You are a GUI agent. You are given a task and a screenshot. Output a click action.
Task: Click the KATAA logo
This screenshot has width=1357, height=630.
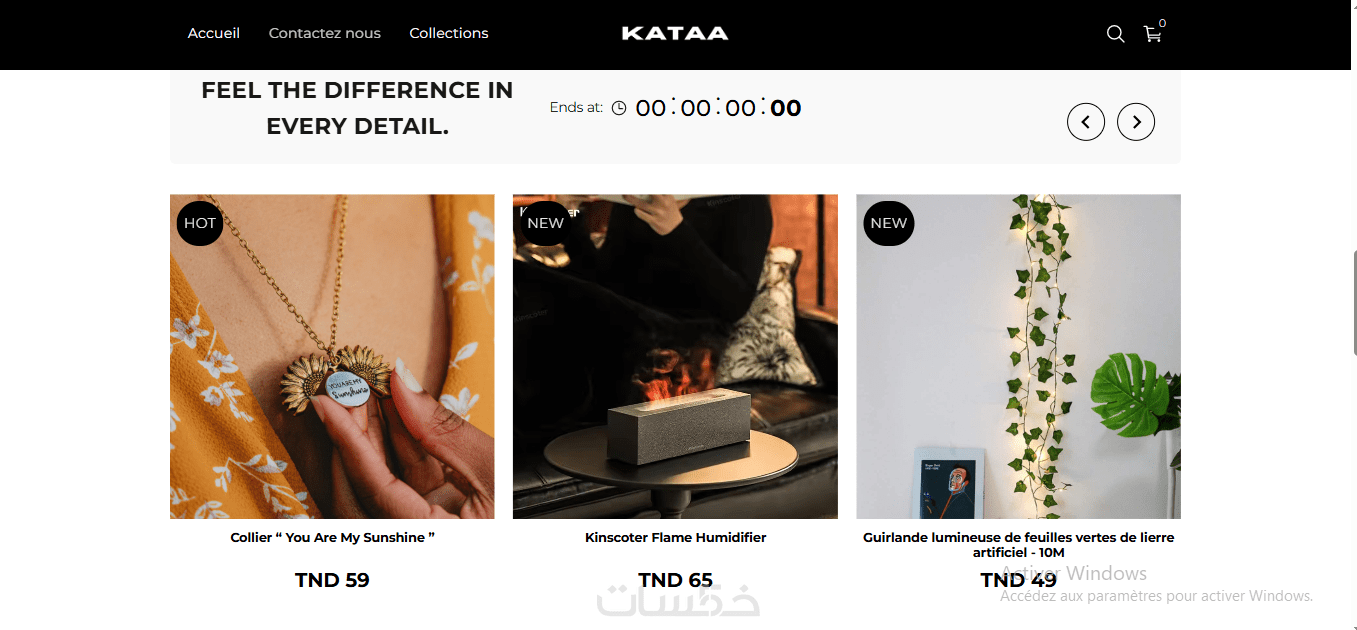pos(675,33)
